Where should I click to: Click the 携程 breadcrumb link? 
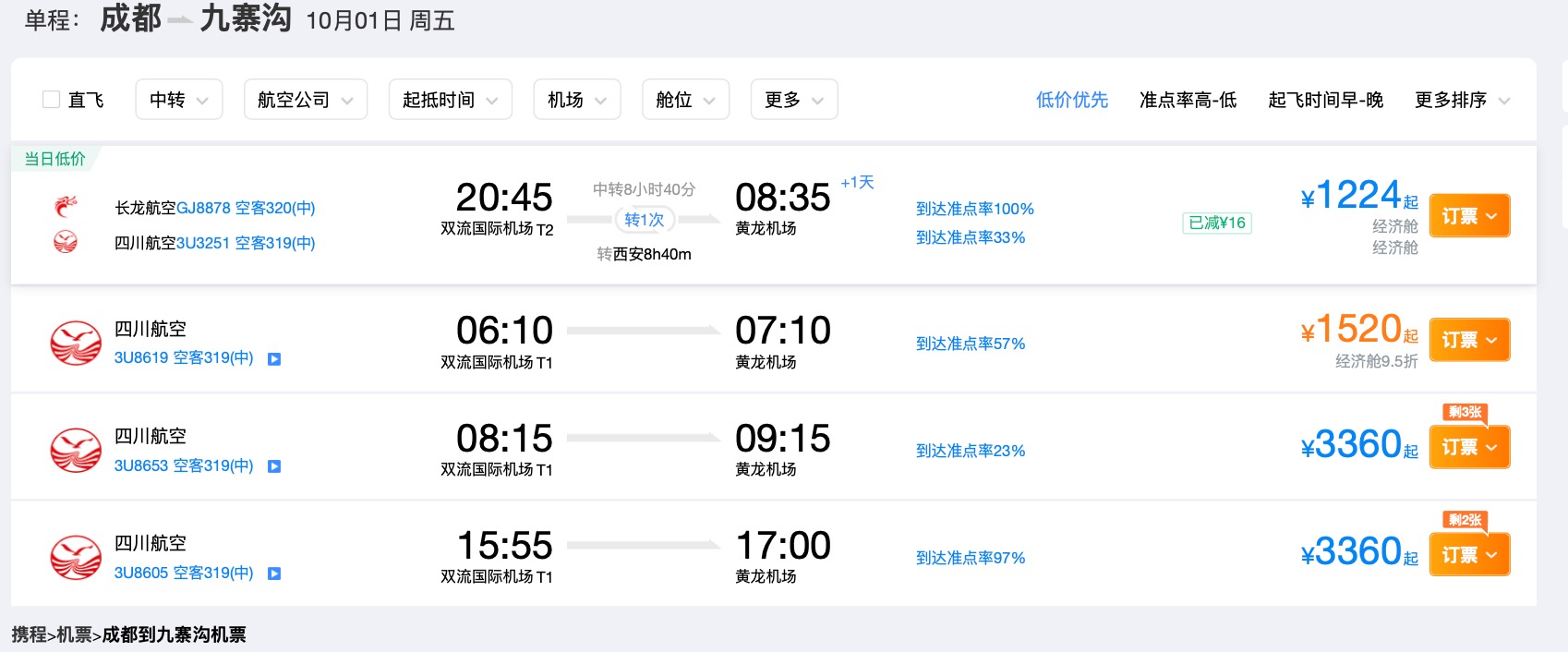click(29, 634)
